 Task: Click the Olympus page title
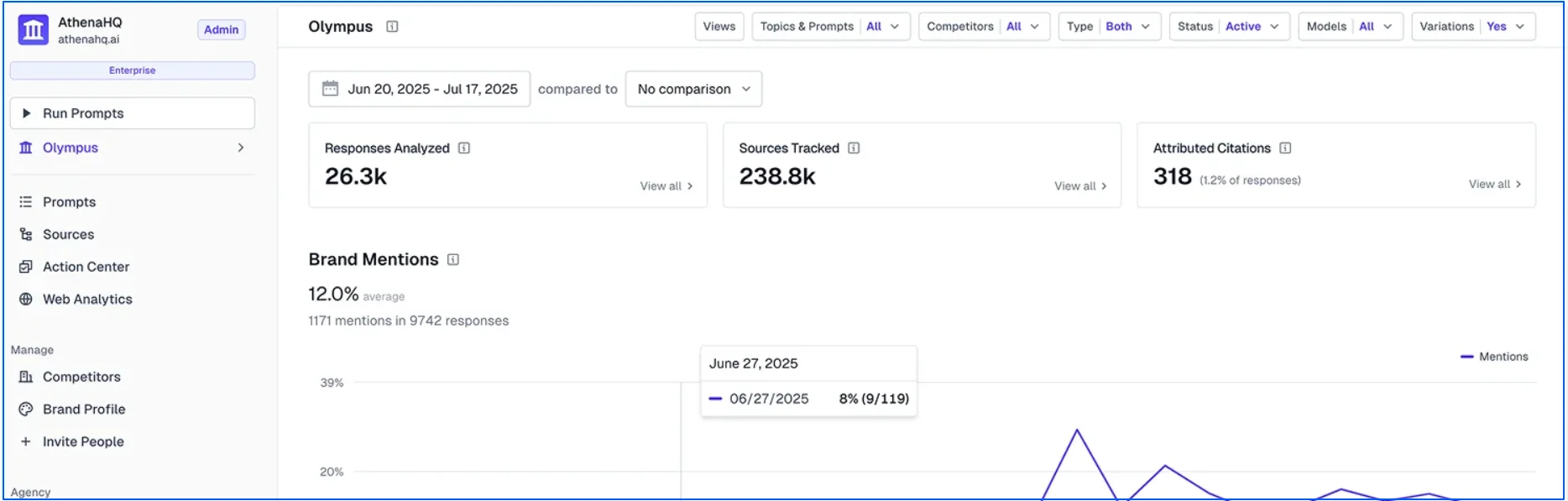[x=341, y=27]
